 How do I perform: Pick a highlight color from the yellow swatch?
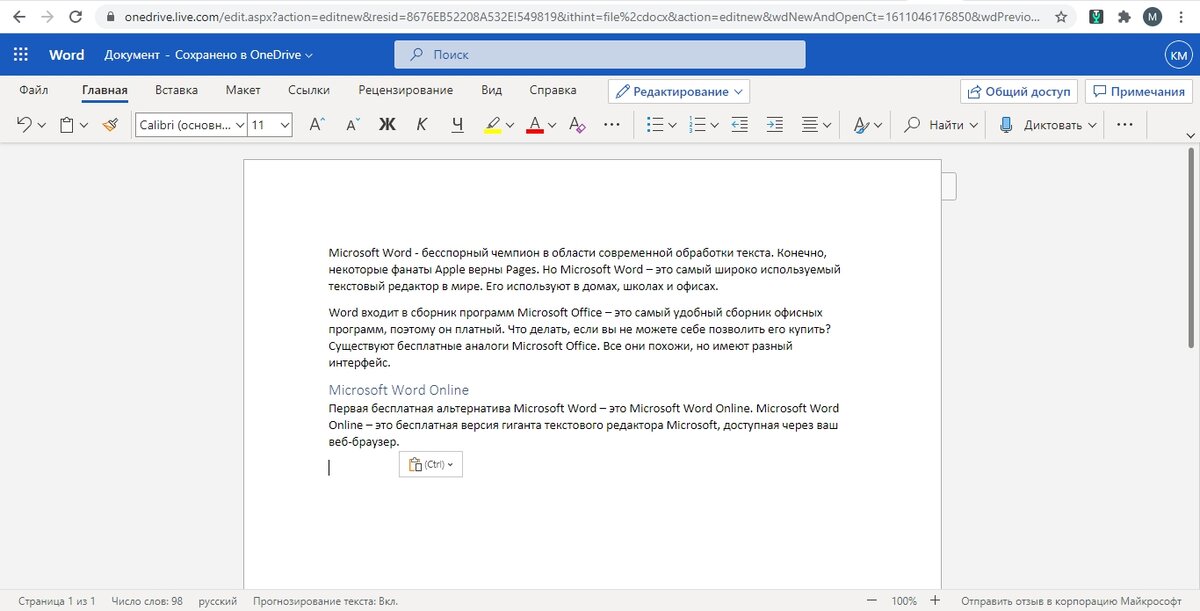pyautogui.click(x=494, y=125)
